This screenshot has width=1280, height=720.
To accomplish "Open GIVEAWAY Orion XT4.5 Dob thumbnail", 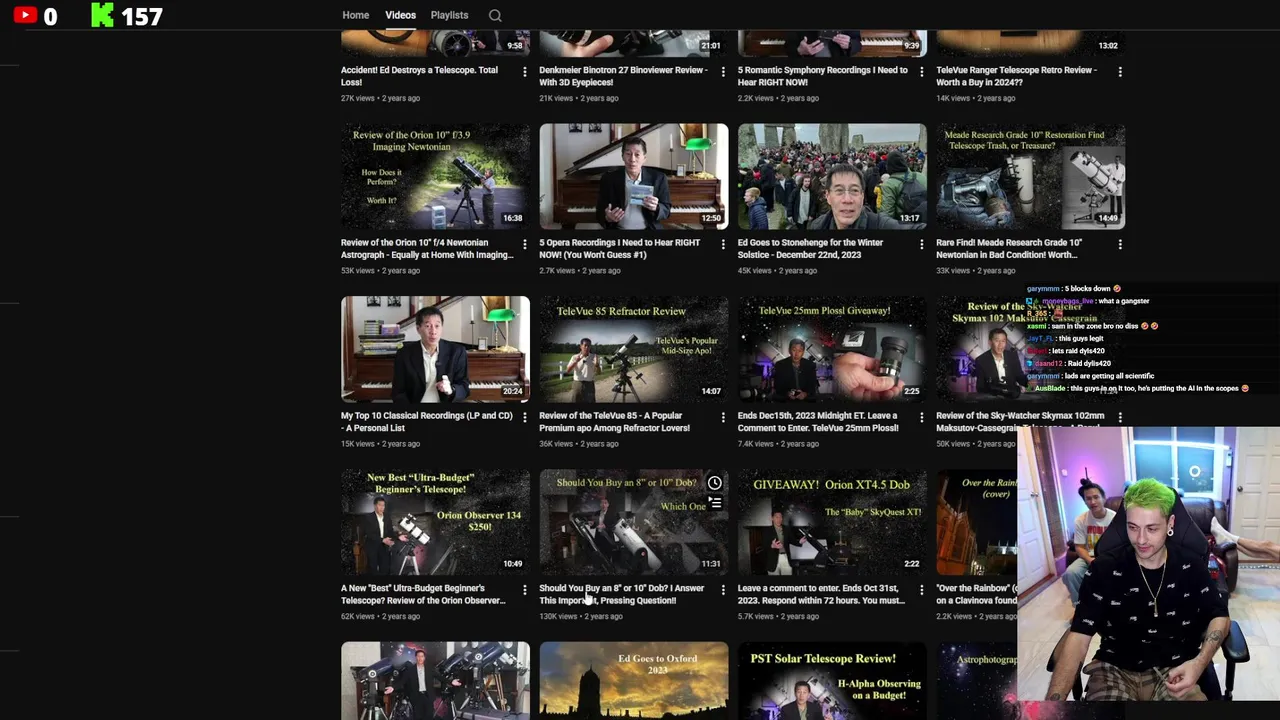I will click(832, 522).
